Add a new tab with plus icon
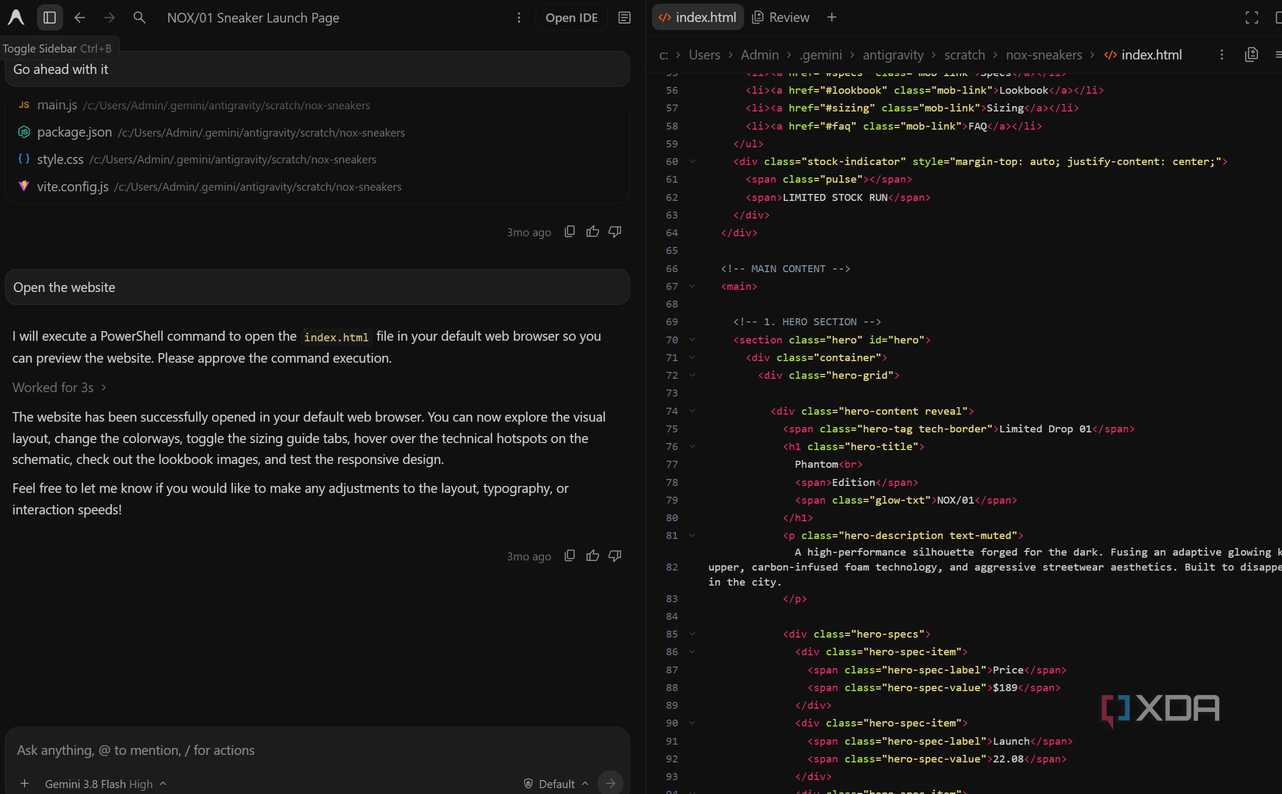 [832, 17]
